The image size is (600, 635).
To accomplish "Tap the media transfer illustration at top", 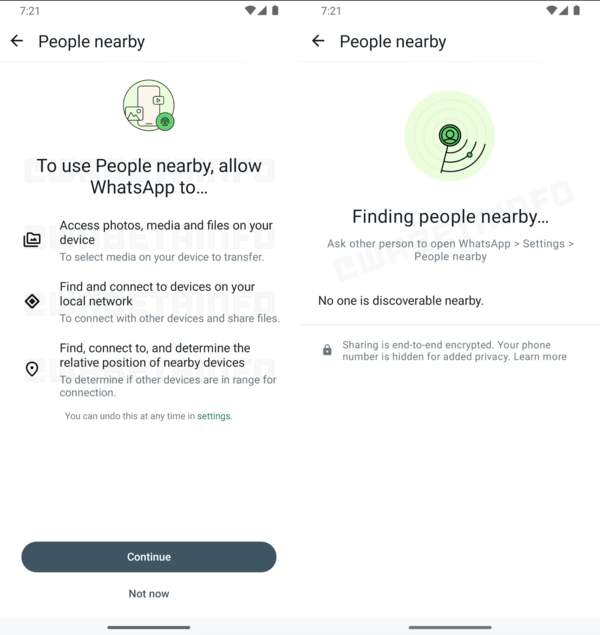I will tap(149, 106).
